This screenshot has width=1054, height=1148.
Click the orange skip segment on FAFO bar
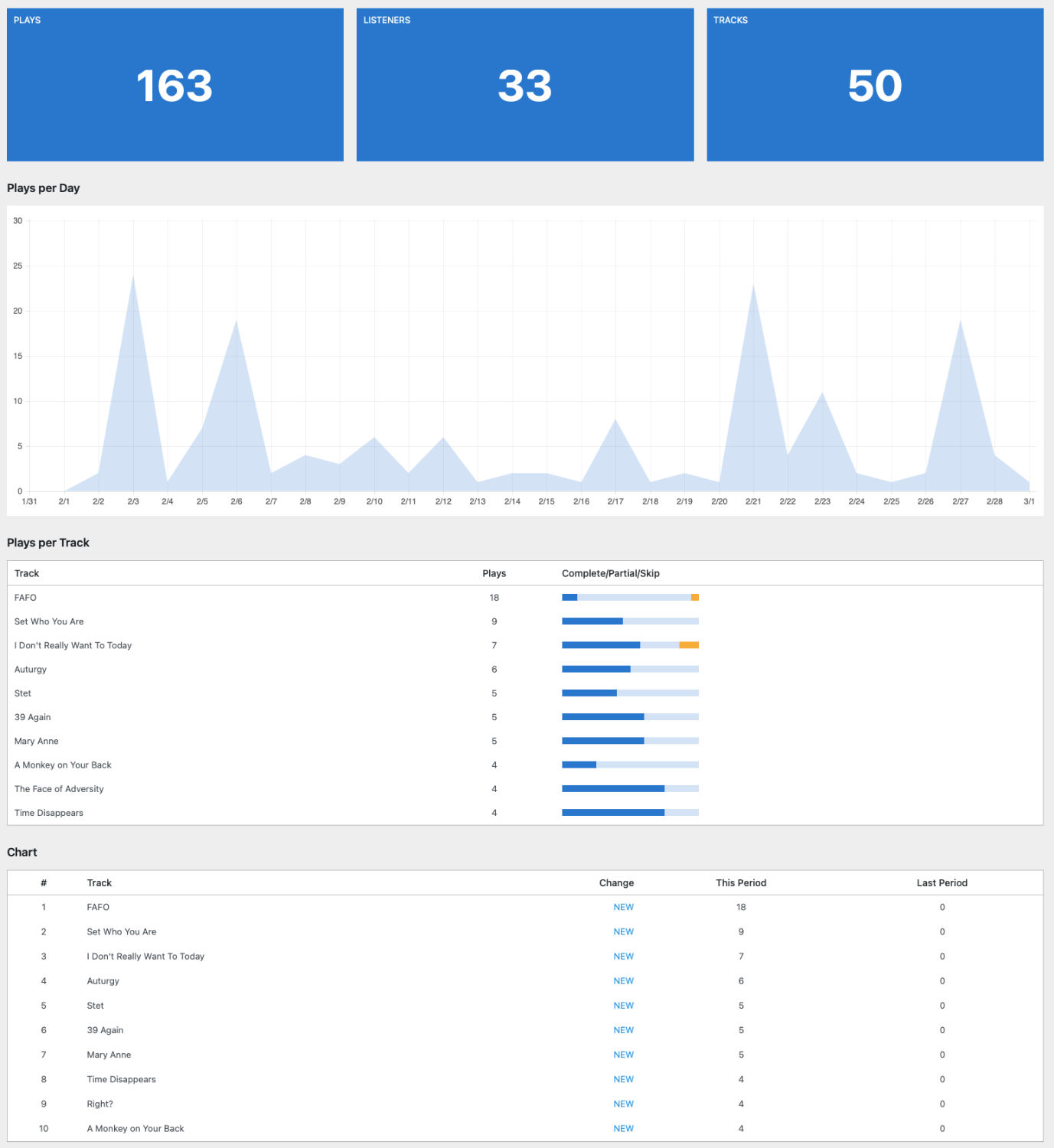(695, 597)
